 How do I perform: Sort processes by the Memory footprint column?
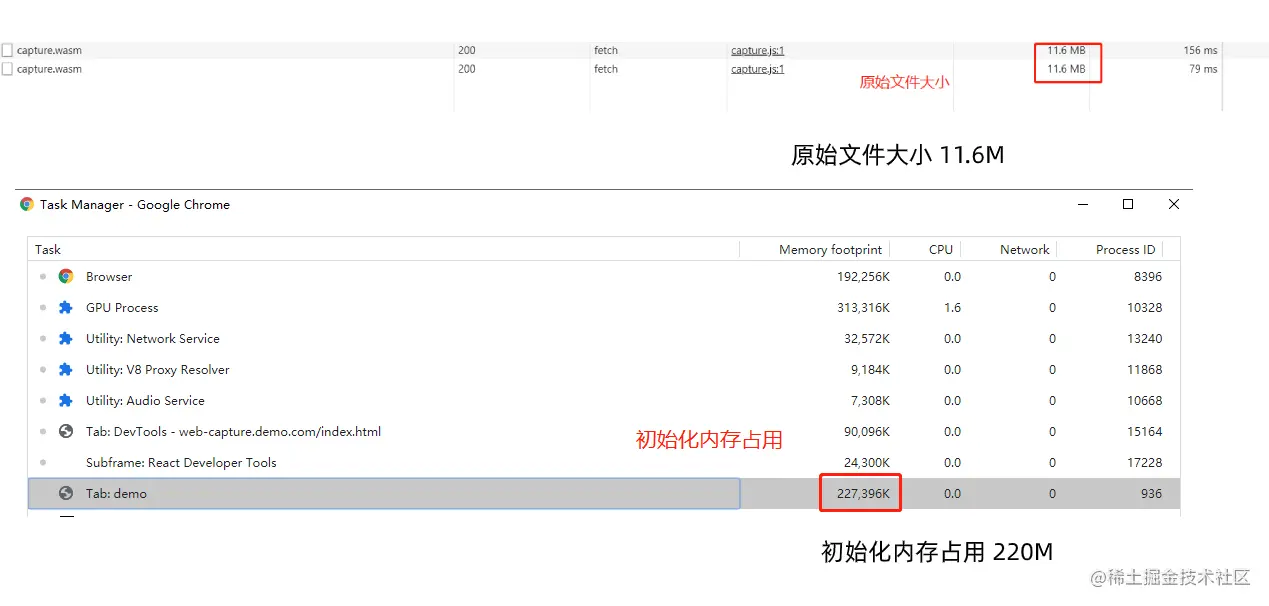[x=830, y=250]
